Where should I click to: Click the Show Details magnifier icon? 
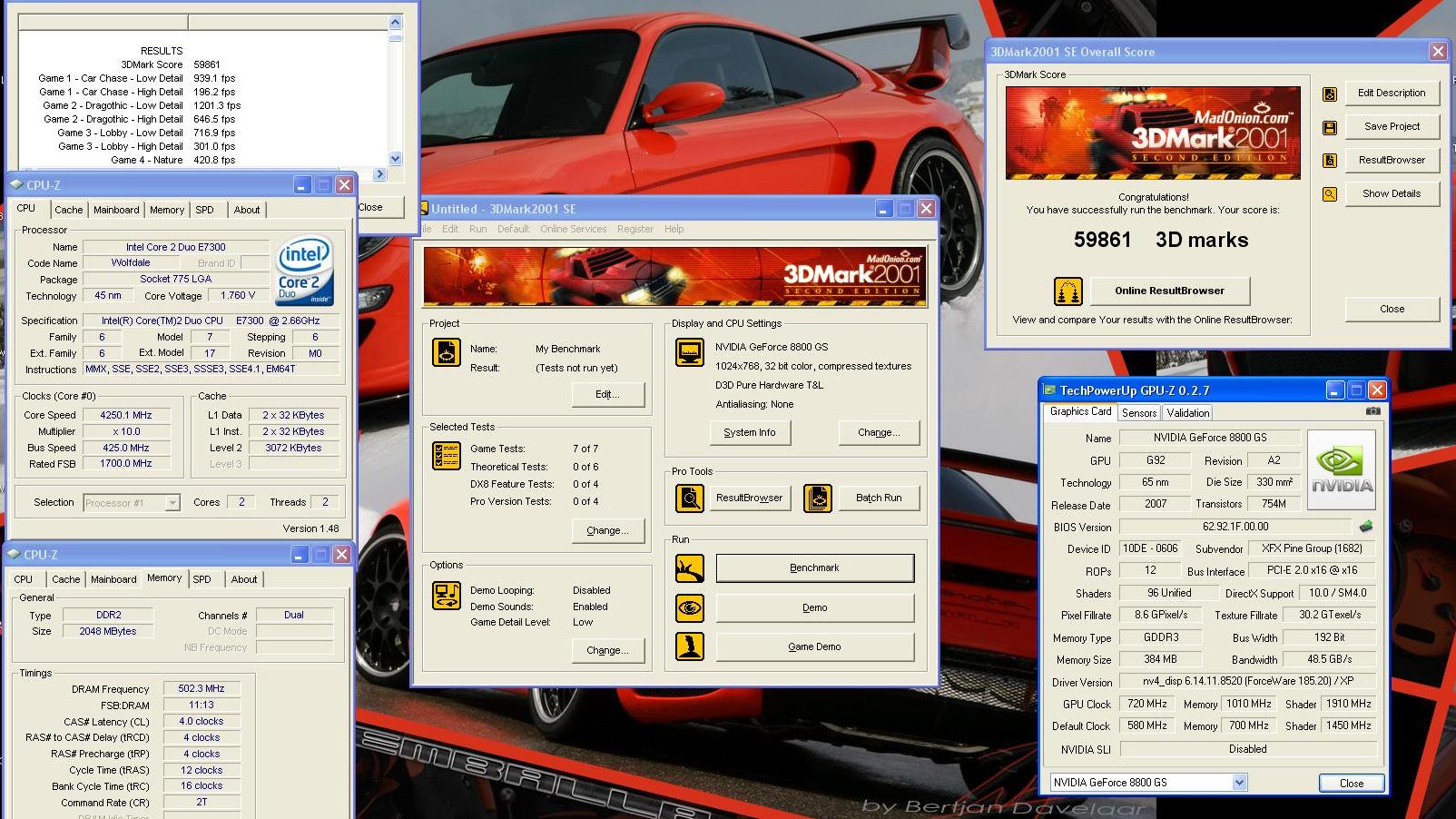(x=1330, y=194)
